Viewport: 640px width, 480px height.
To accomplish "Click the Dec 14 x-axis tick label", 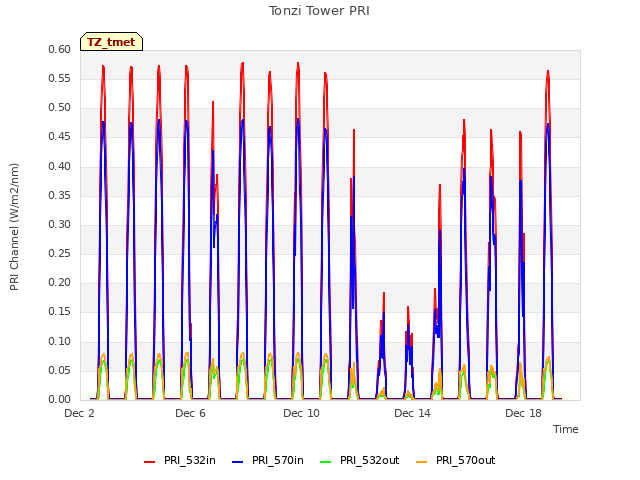I will click(413, 413).
